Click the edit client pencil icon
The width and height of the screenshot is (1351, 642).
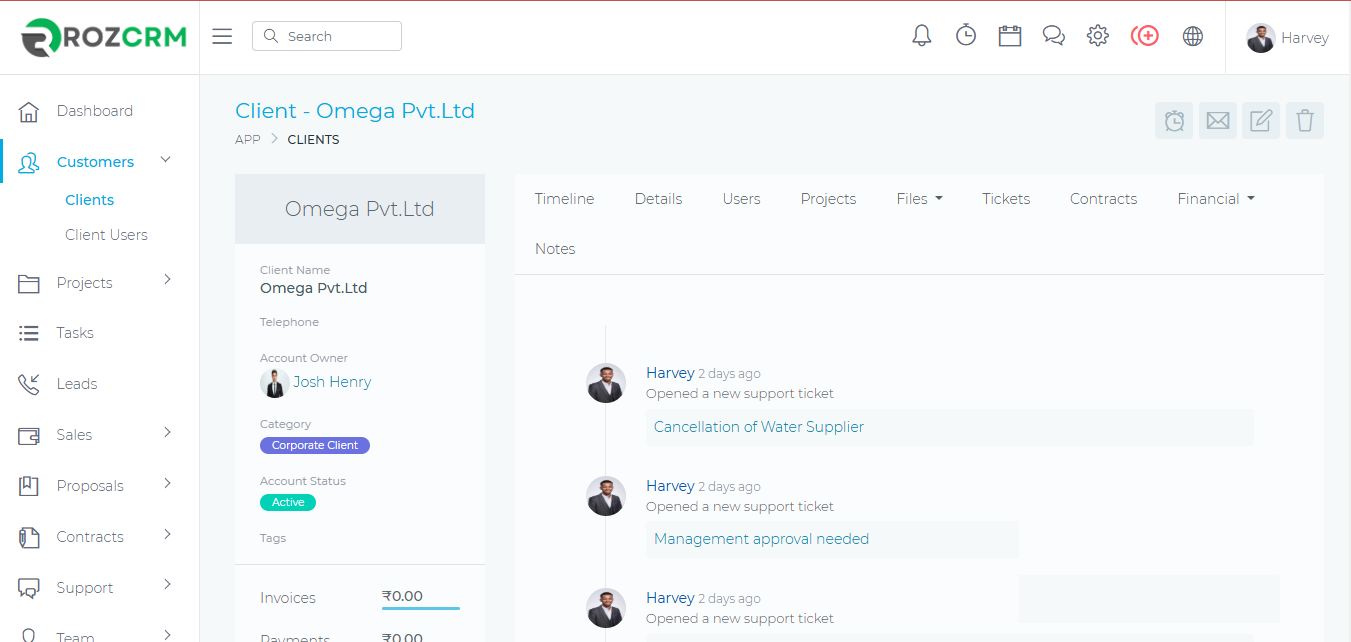point(1261,121)
